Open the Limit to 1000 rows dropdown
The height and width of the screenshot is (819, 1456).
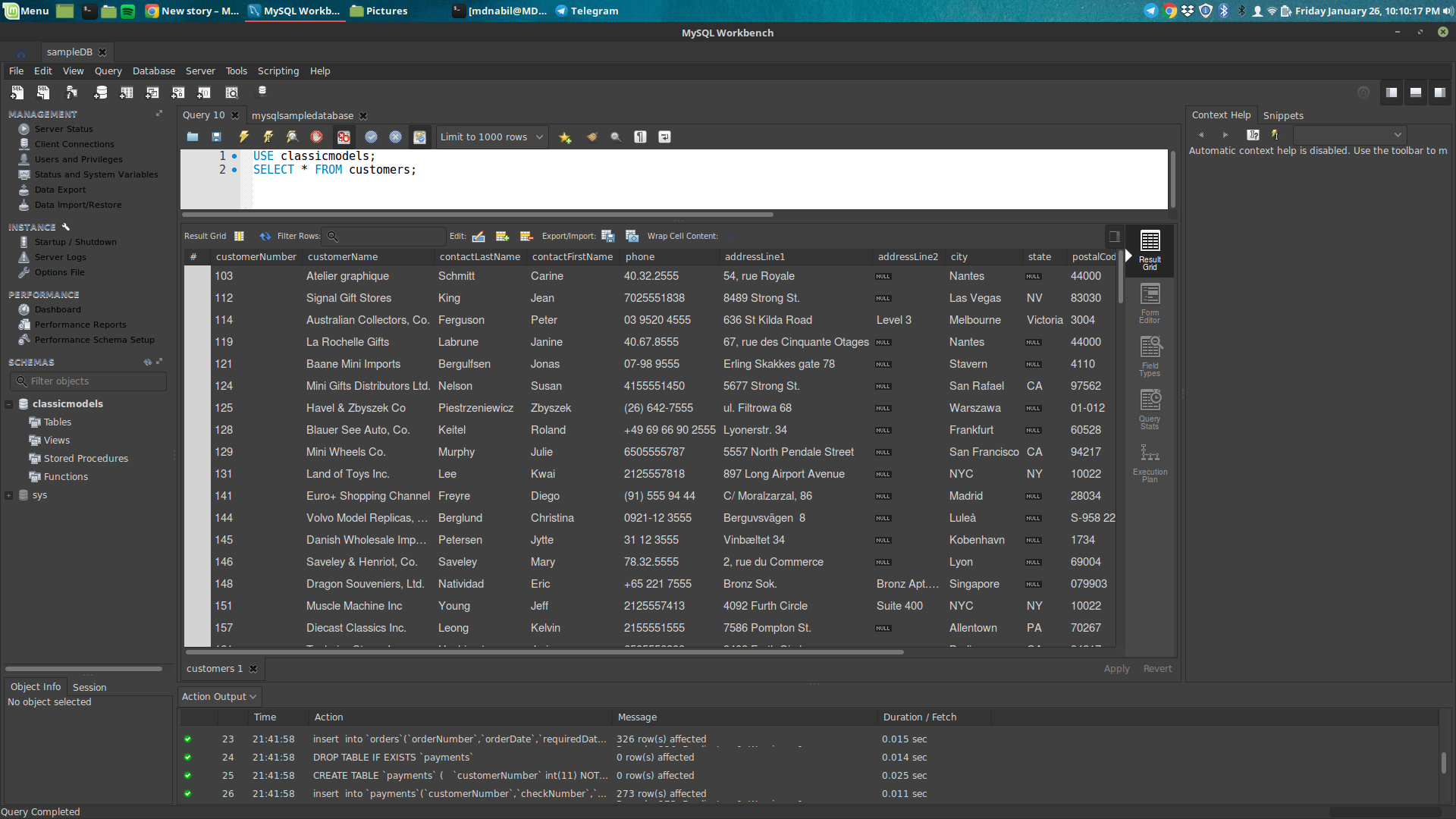pos(492,137)
